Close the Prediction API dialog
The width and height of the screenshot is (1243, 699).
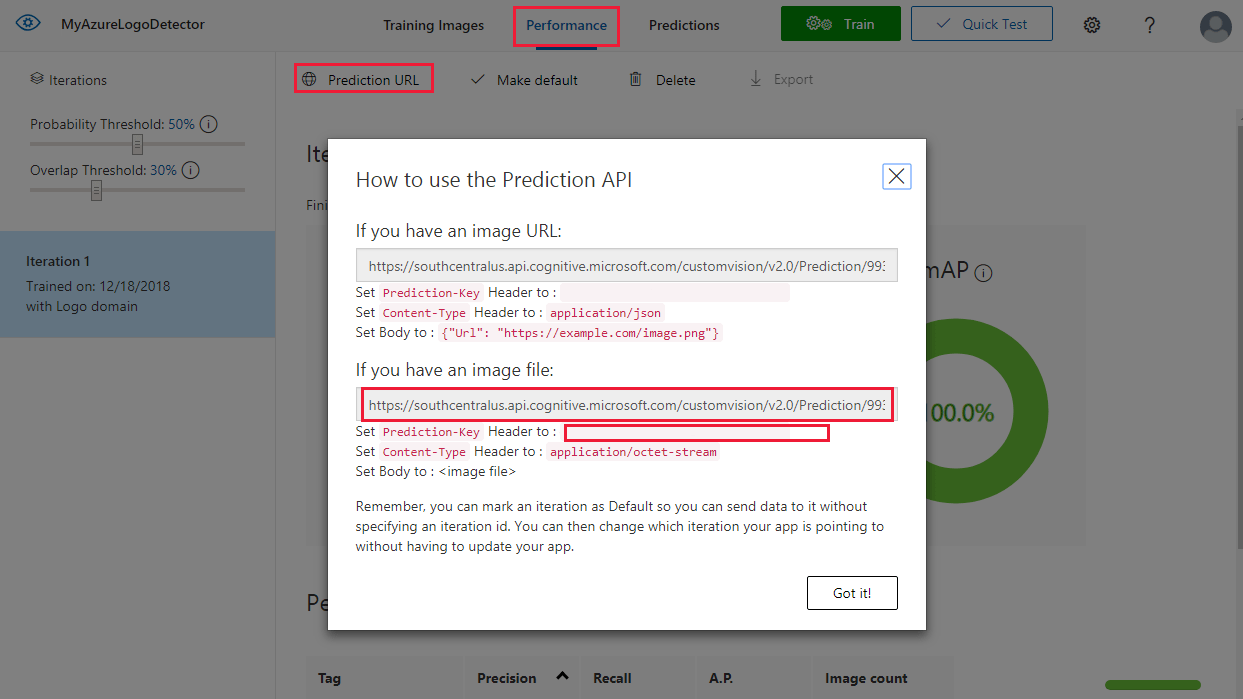pyautogui.click(x=897, y=177)
